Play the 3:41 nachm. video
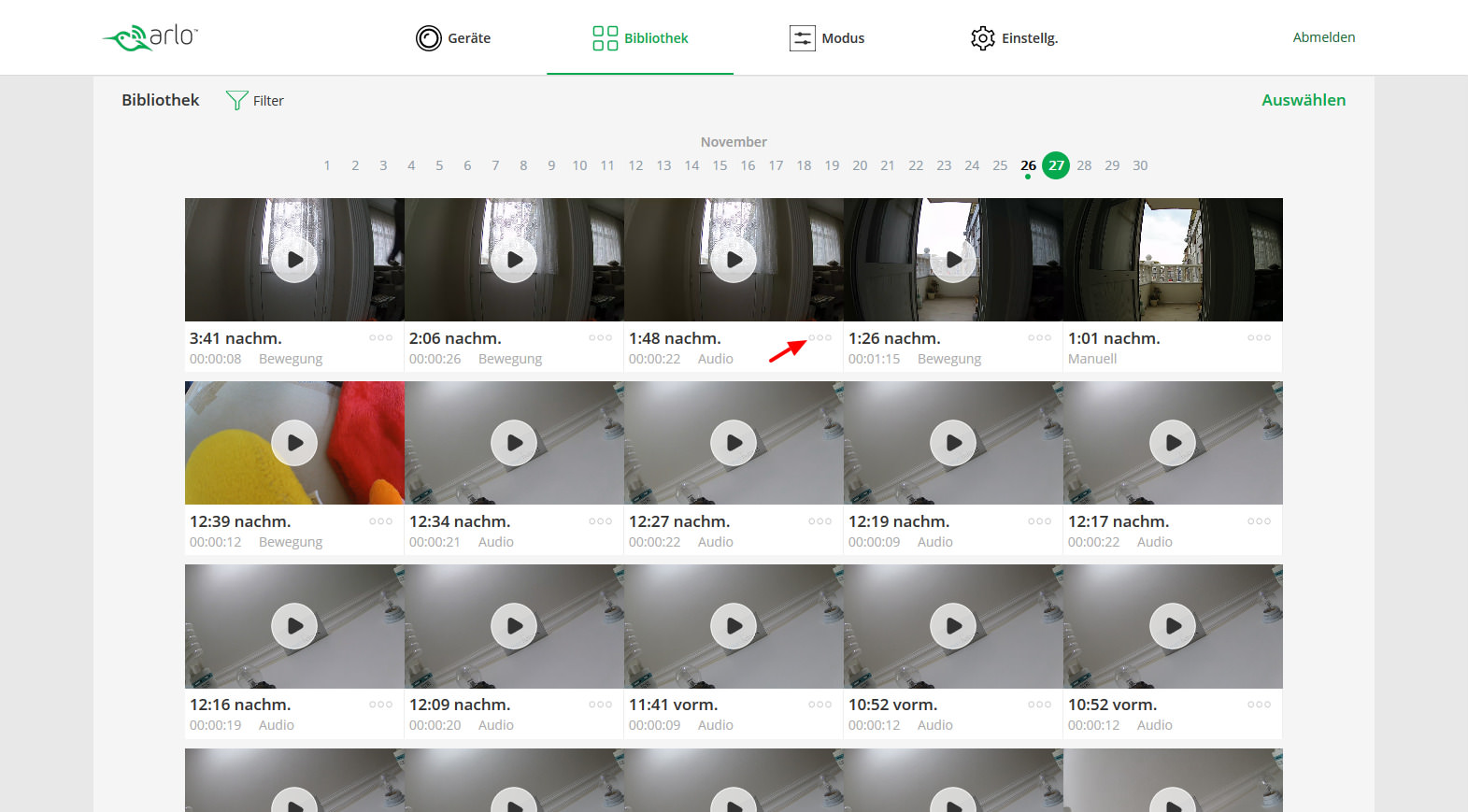 click(294, 260)
